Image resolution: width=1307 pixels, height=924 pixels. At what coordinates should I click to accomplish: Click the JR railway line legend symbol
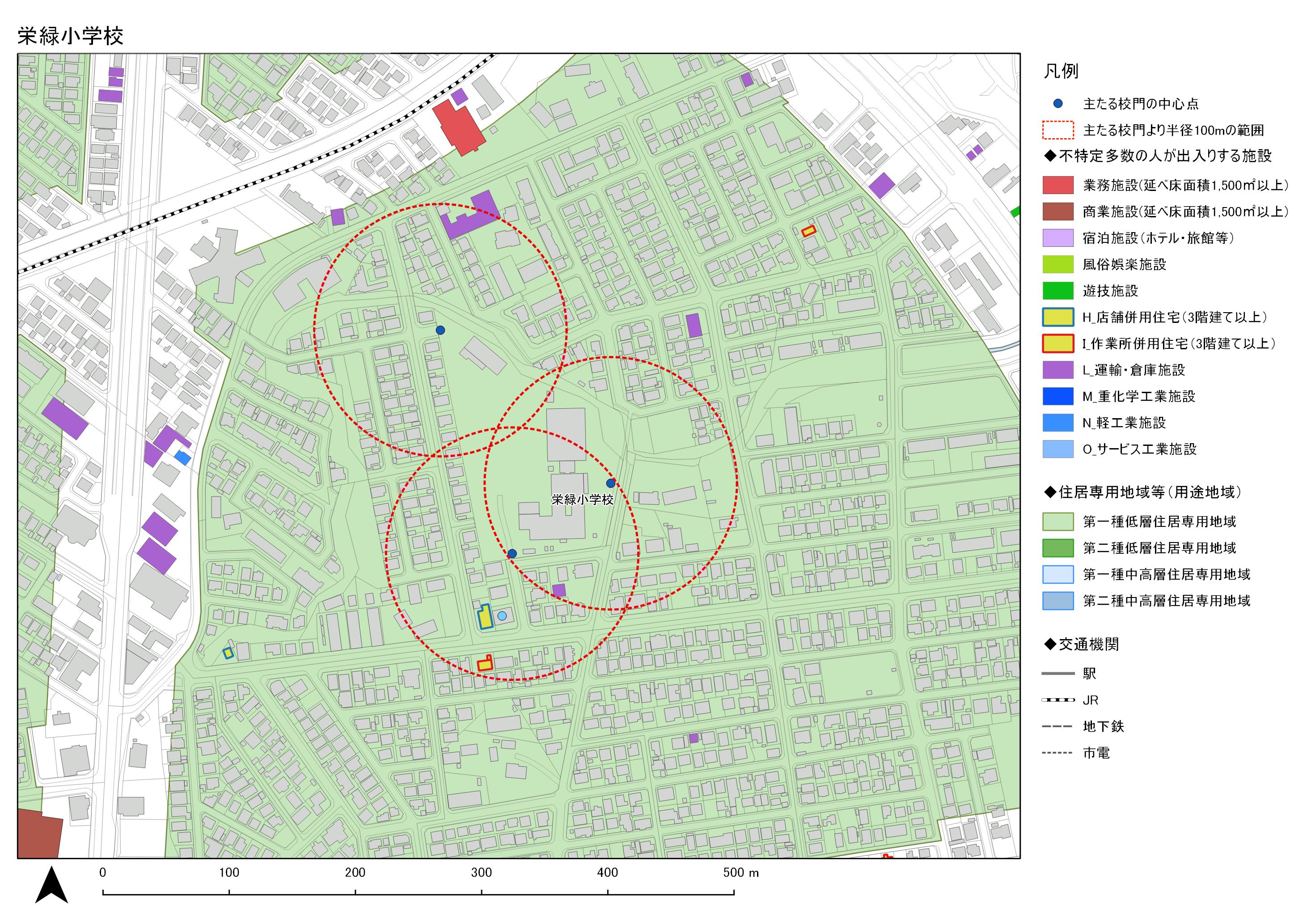1057,699
